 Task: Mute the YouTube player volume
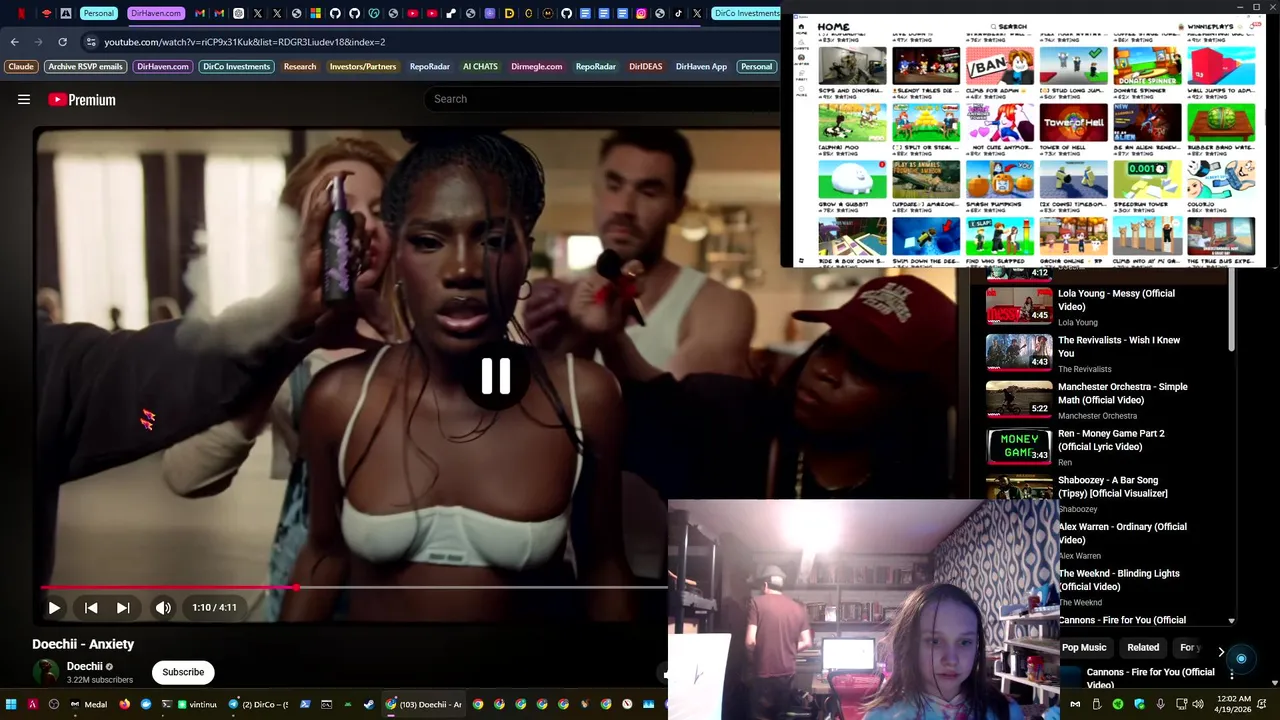pos(163,607)
